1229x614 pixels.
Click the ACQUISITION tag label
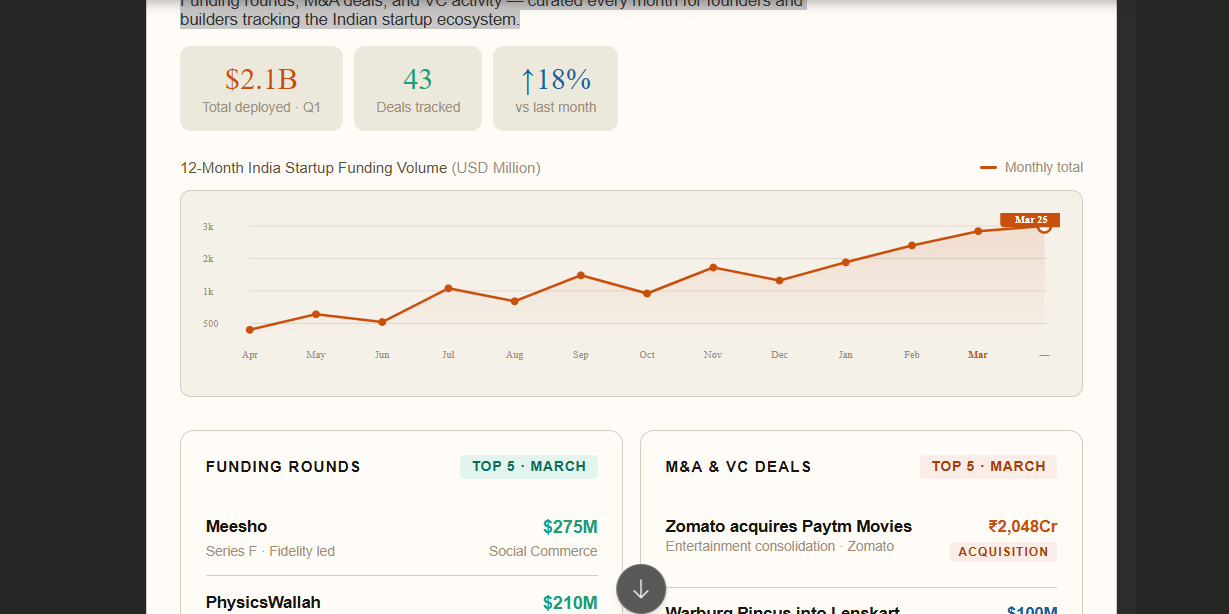click(1003, 552)
